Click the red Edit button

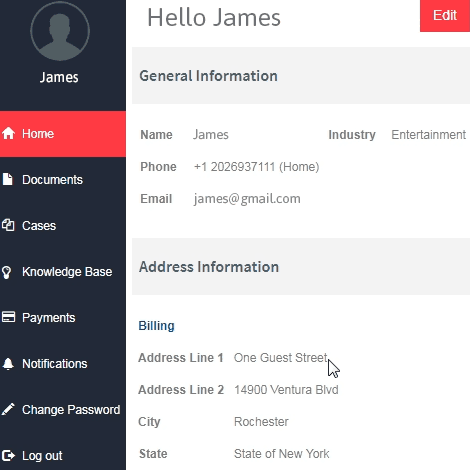(445, 16)
